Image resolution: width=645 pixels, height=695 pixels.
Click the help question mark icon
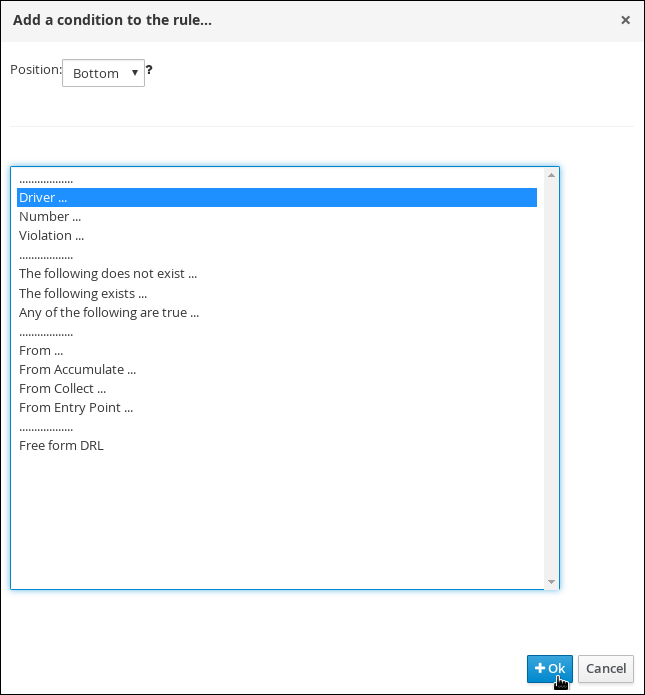150,71
